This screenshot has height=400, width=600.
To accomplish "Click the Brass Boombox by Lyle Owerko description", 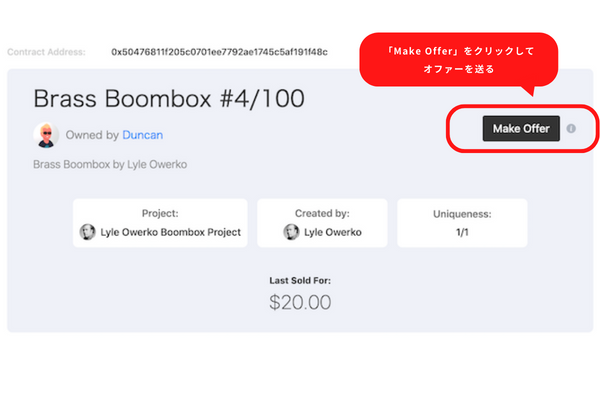I will coord(109,164).
